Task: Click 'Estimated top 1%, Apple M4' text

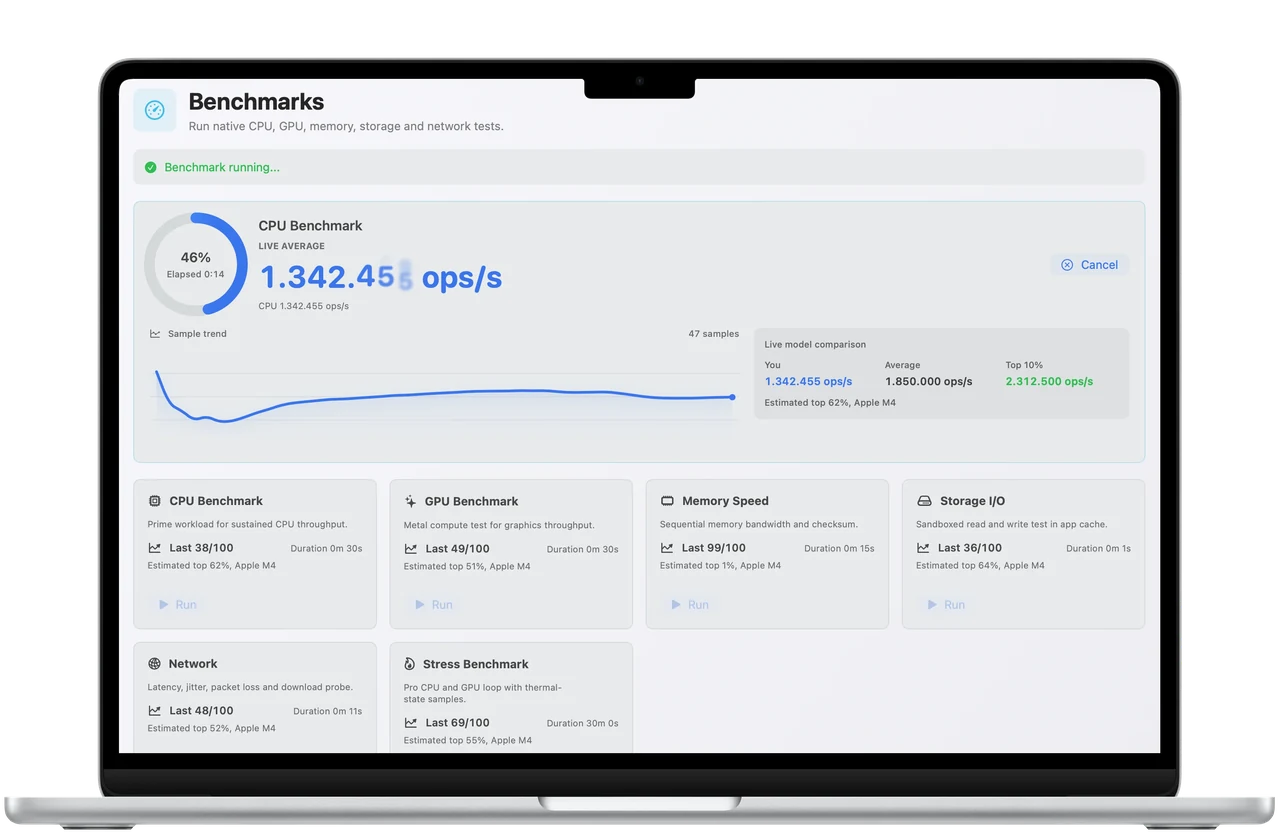Action: tap(720, 566)
